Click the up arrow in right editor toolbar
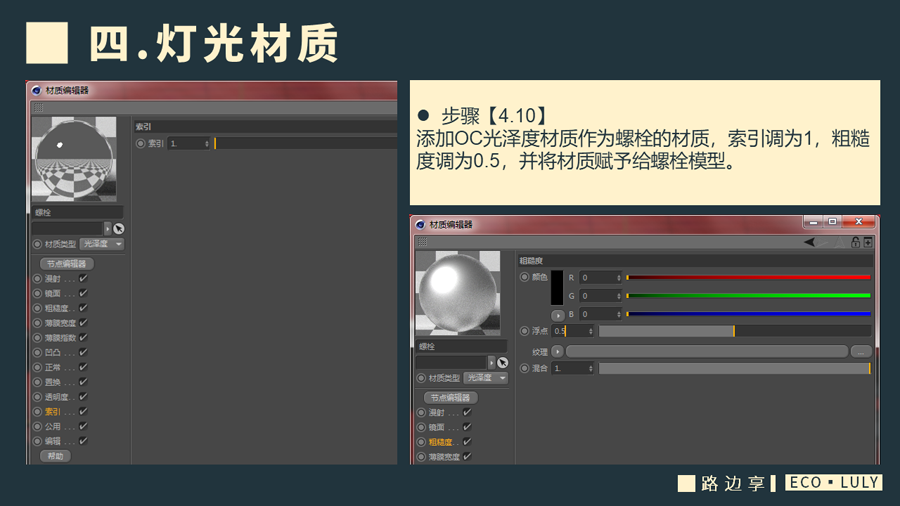900x506 pixels. [840, 242]
